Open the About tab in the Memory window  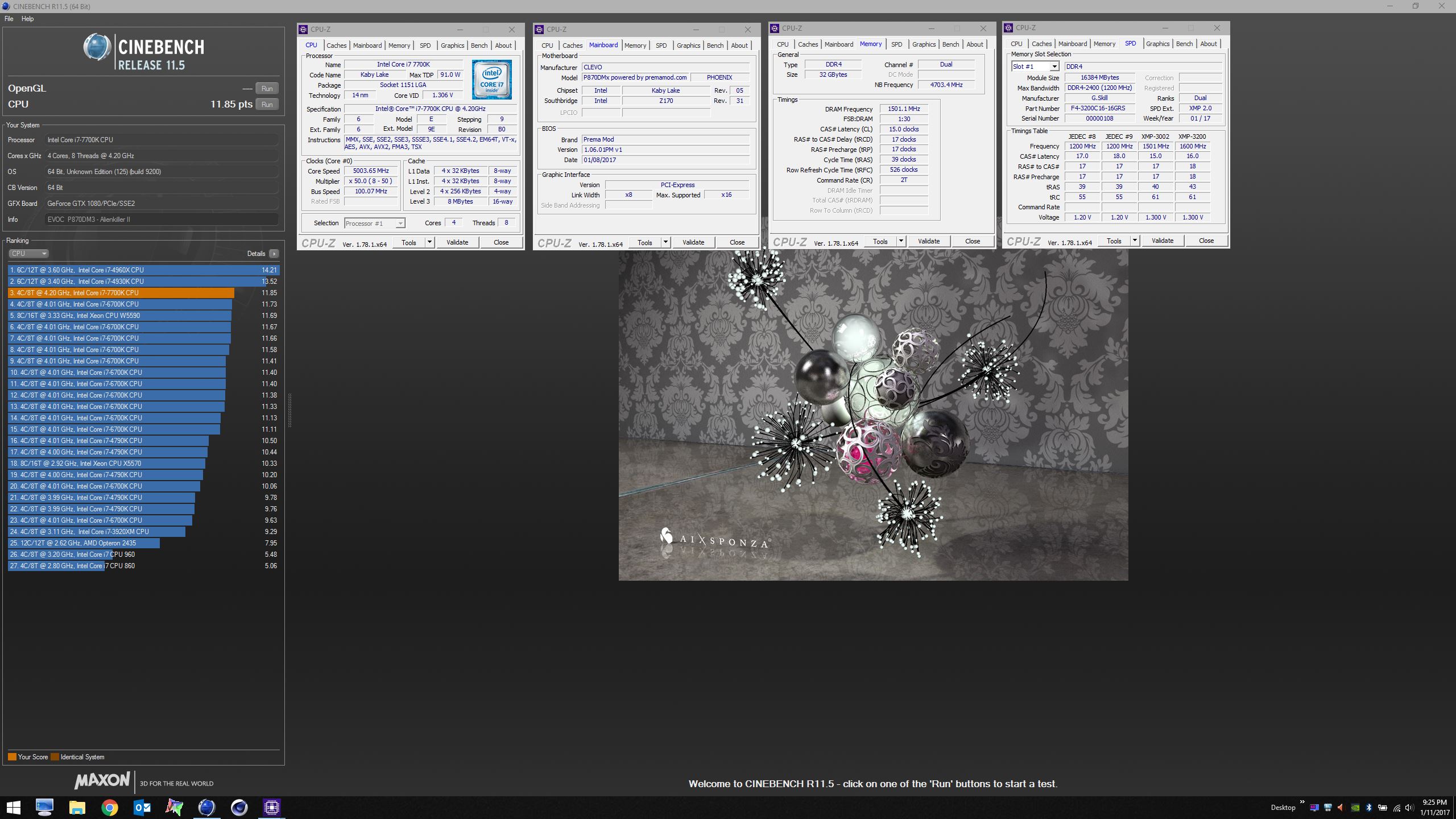click(975, 44)
